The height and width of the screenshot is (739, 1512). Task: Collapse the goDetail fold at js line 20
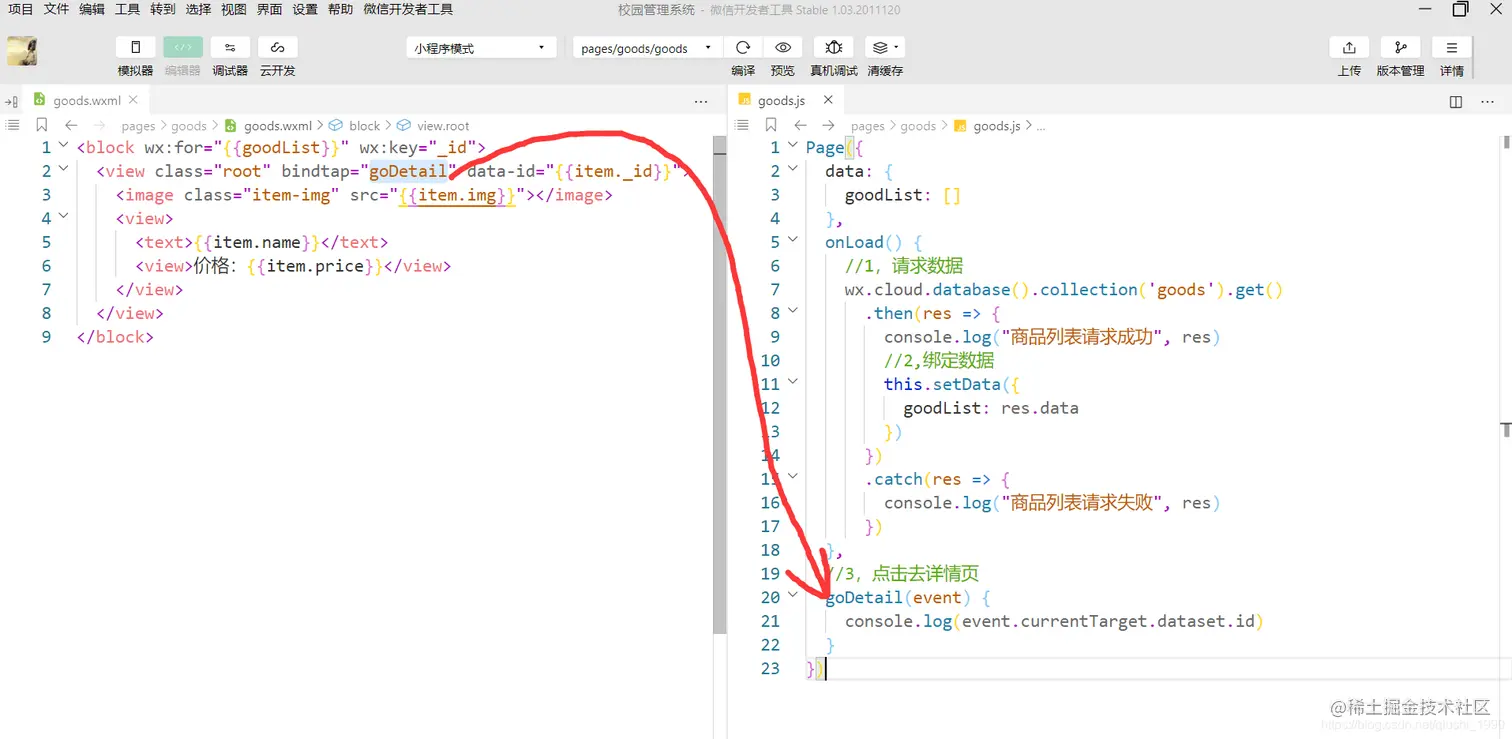click(x=793, y=595)
